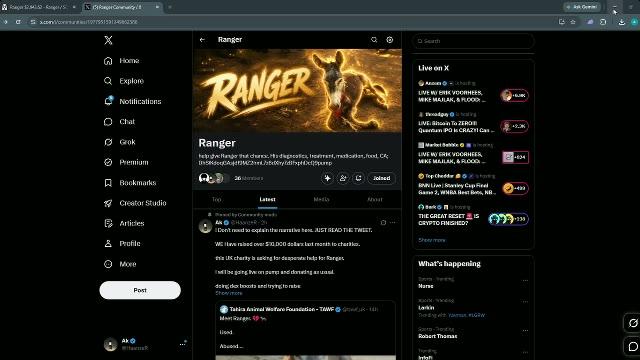The height and width of the screenshot is (360, 640).
Task: Switch to the Top tab
Action: point(216,200)
